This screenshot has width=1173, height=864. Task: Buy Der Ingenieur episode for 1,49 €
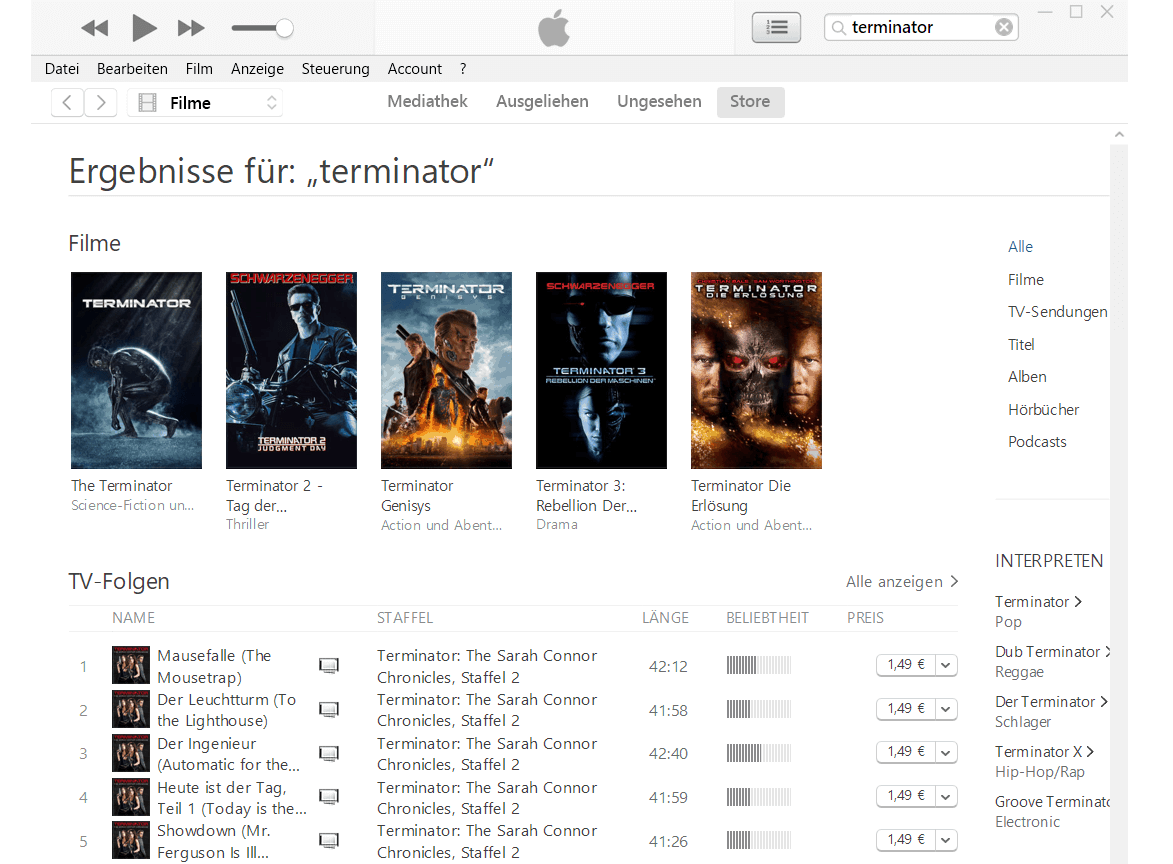click(906, 752)
